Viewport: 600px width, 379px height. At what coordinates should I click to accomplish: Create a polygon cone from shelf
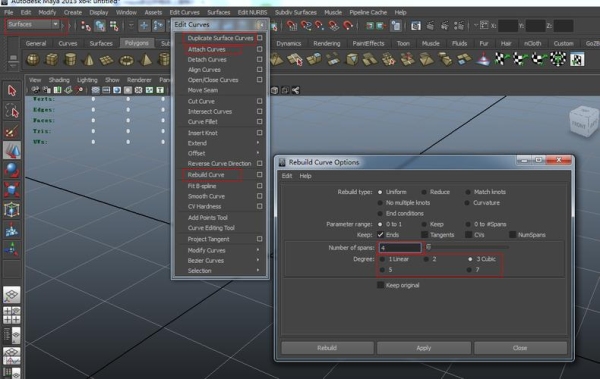pos(89,60)
